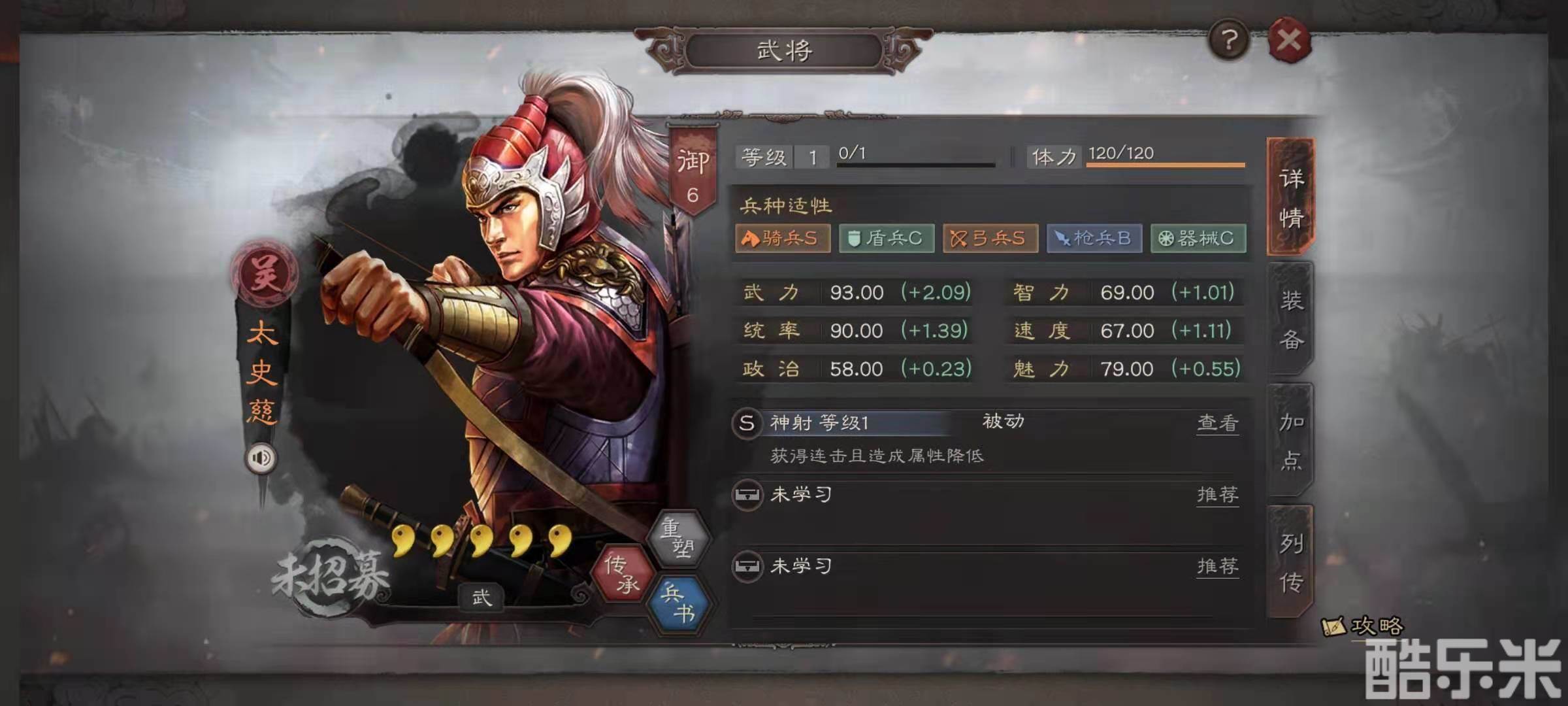The width and height of the screenshot is (1568, 706).
Task: Click the 盾兵C troop type badge
Action: [x=887, y=238]
